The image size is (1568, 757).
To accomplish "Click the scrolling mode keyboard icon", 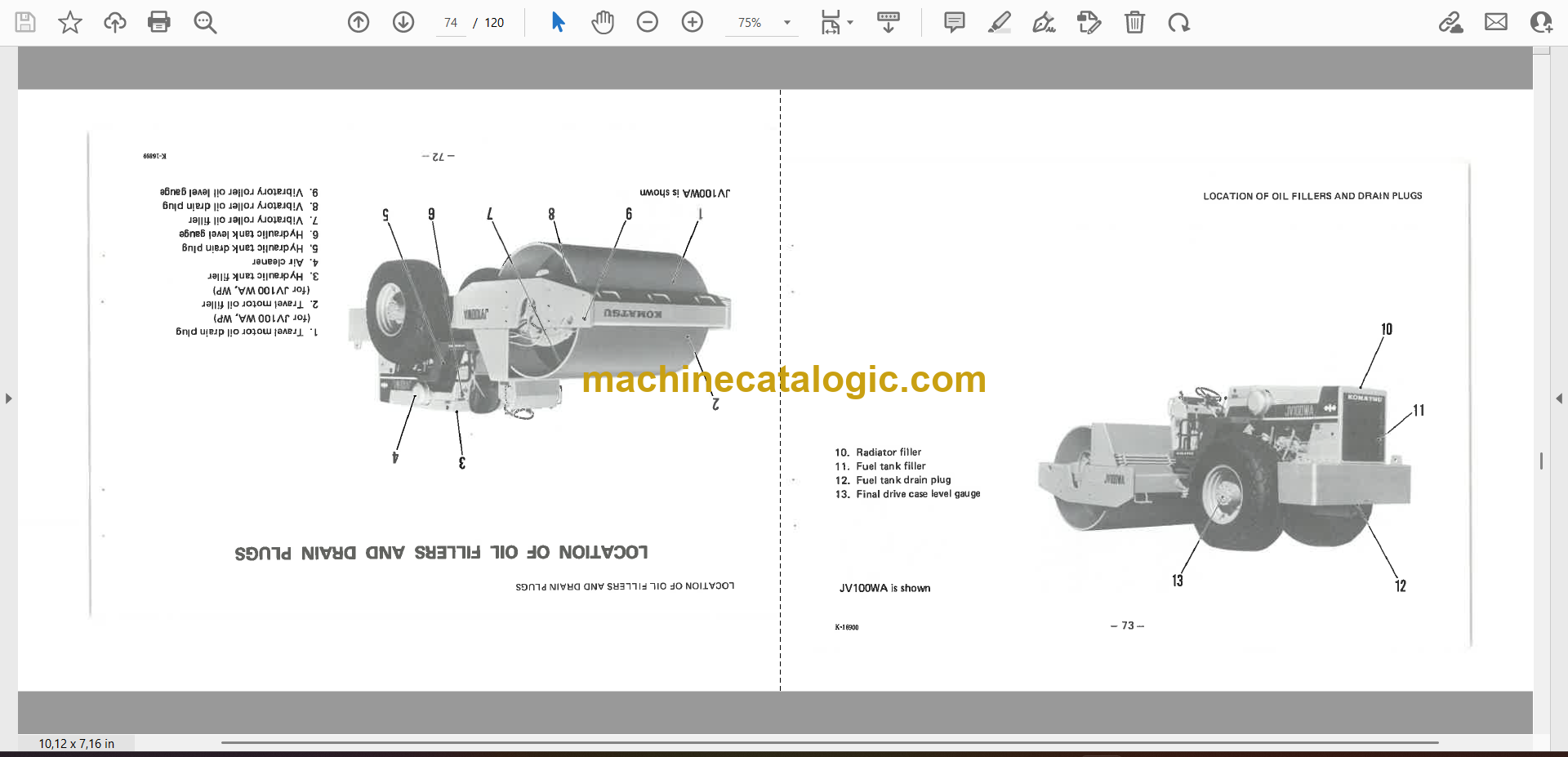I will [889, 22].
